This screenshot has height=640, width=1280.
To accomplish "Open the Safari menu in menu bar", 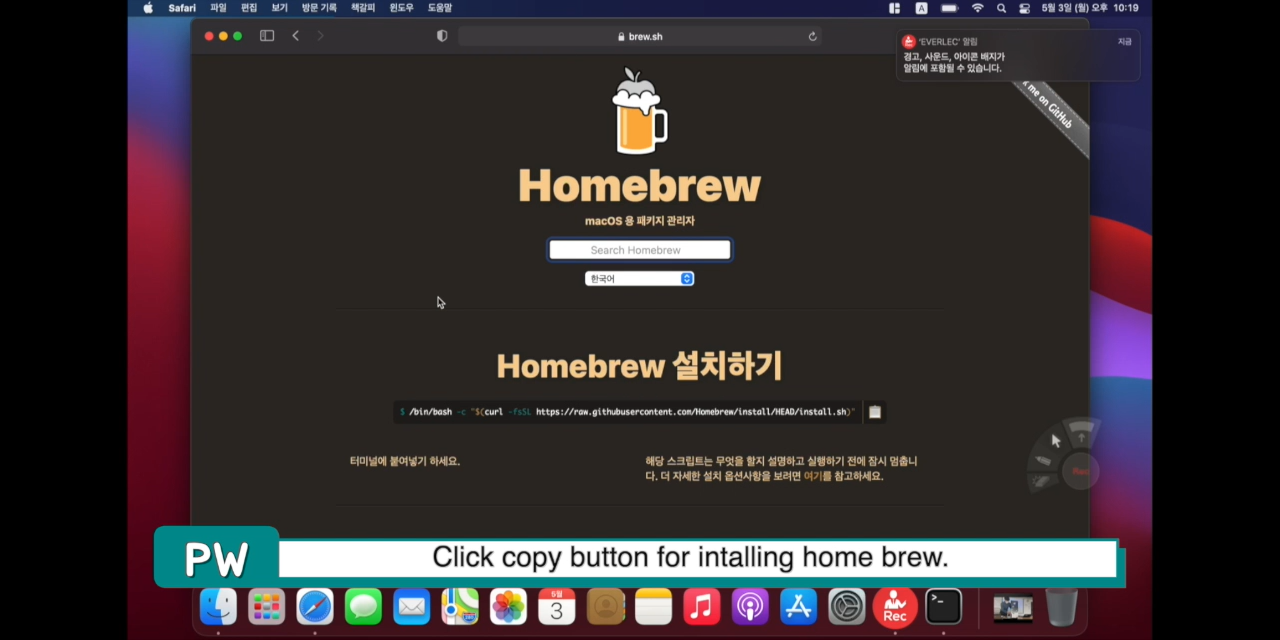I will [182, 8].
